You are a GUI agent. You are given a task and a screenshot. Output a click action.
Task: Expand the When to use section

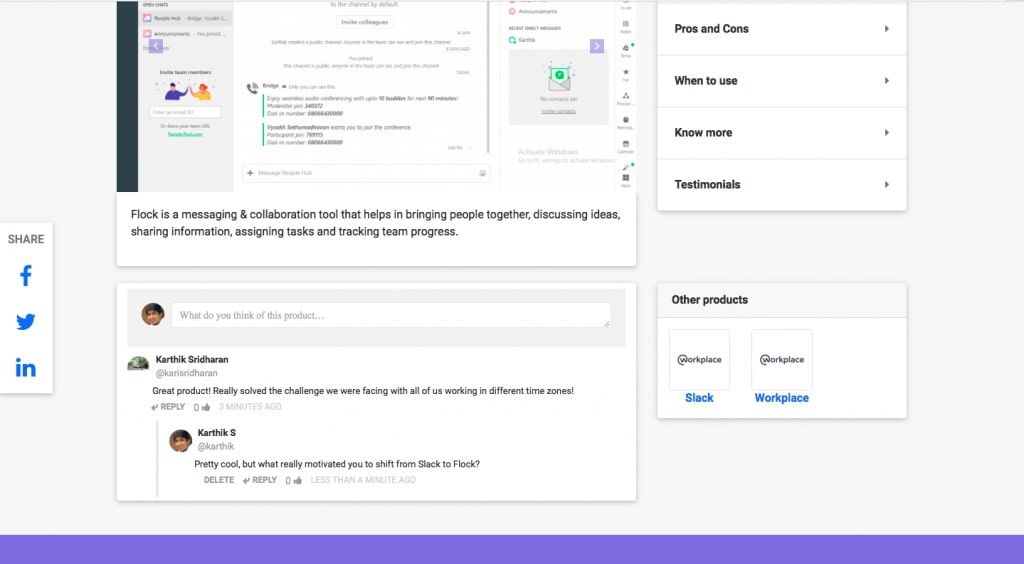(782, 81)
